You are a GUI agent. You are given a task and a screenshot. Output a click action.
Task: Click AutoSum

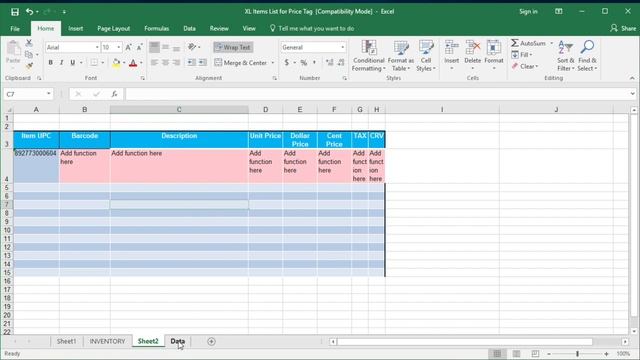[x=529, y=43]
